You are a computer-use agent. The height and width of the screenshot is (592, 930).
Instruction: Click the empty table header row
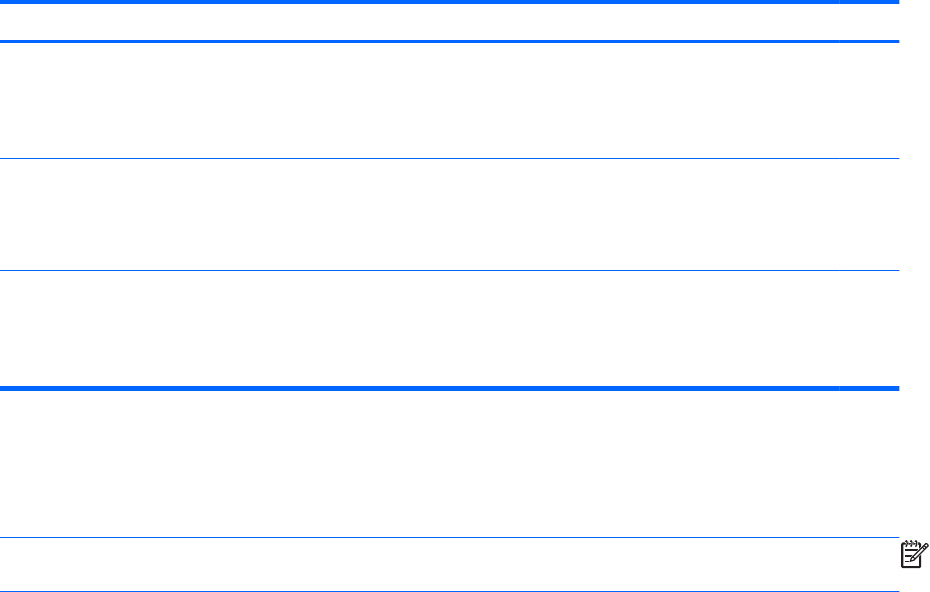449,22
